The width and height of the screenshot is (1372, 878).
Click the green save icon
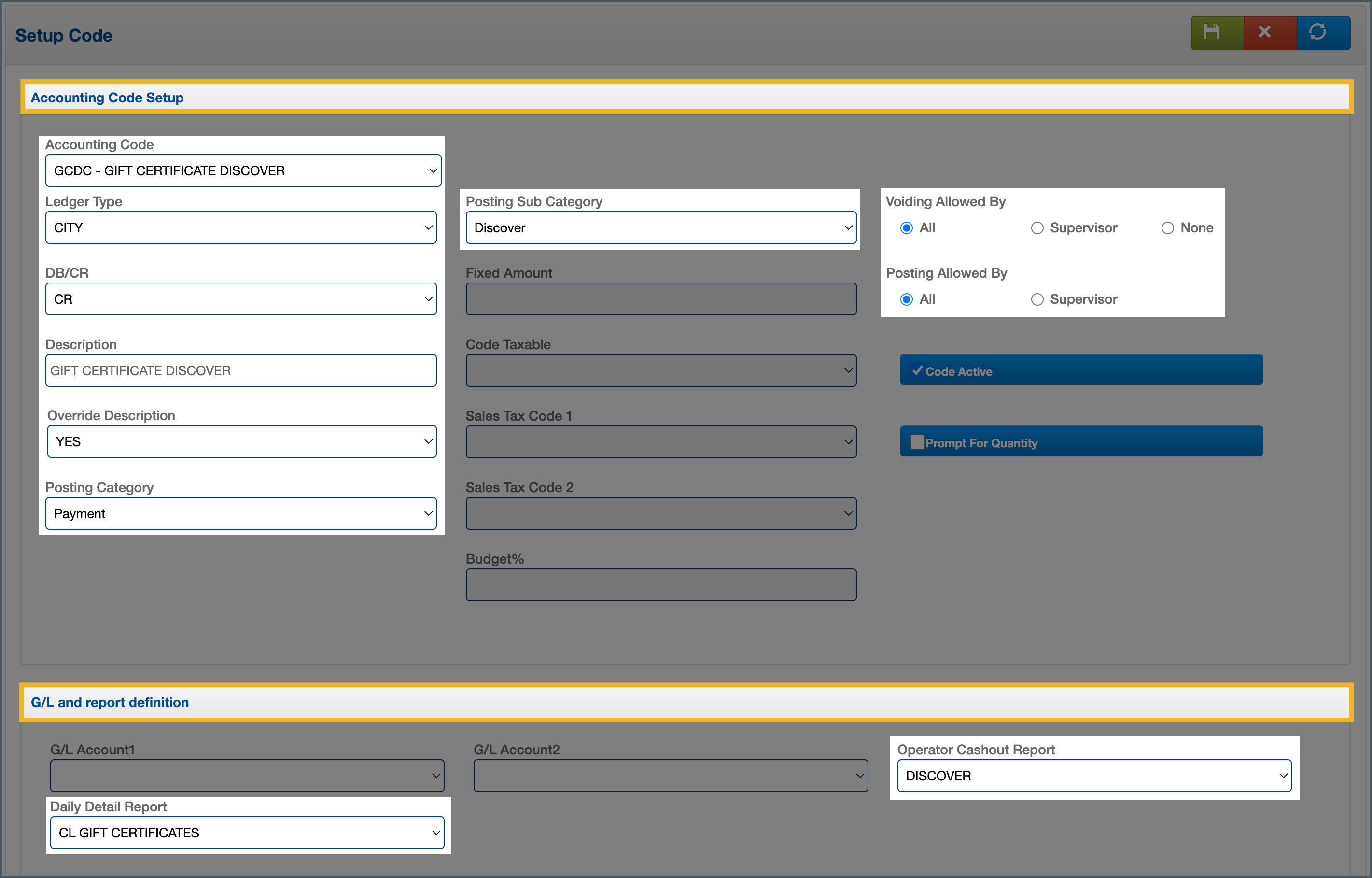click(1211, 32)
